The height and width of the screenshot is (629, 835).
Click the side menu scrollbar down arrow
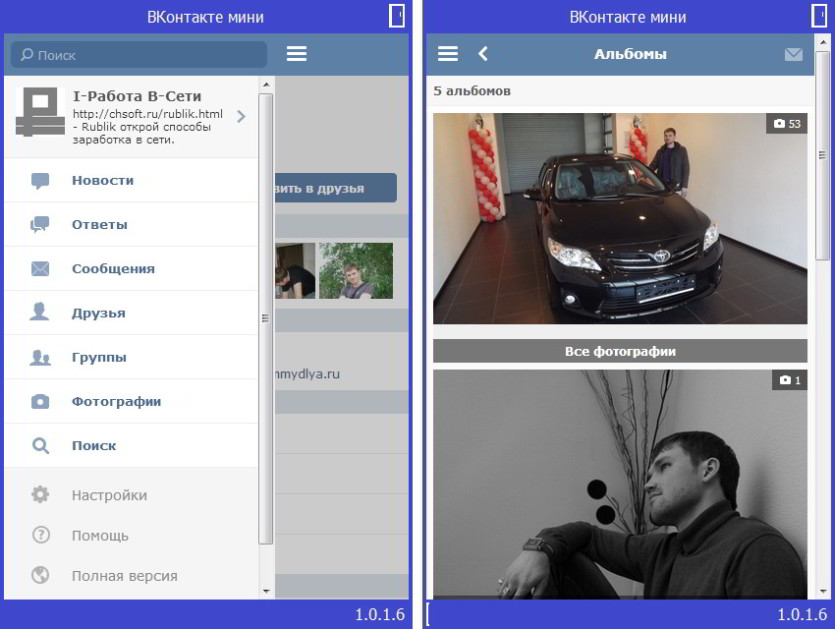click(266, 591)
